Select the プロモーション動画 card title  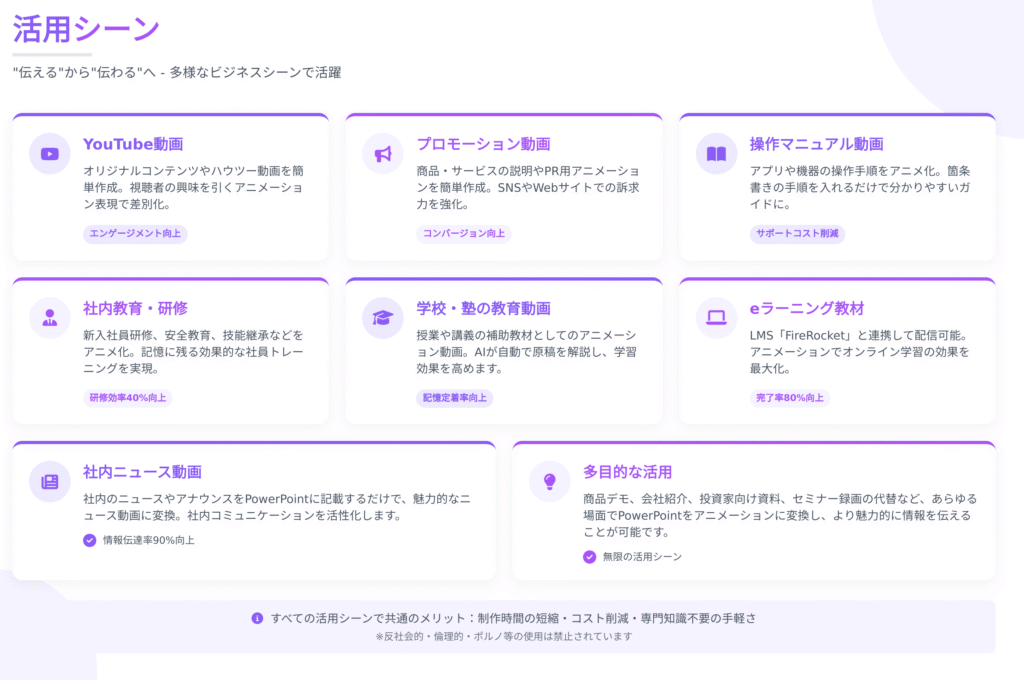tap(484, 144)
